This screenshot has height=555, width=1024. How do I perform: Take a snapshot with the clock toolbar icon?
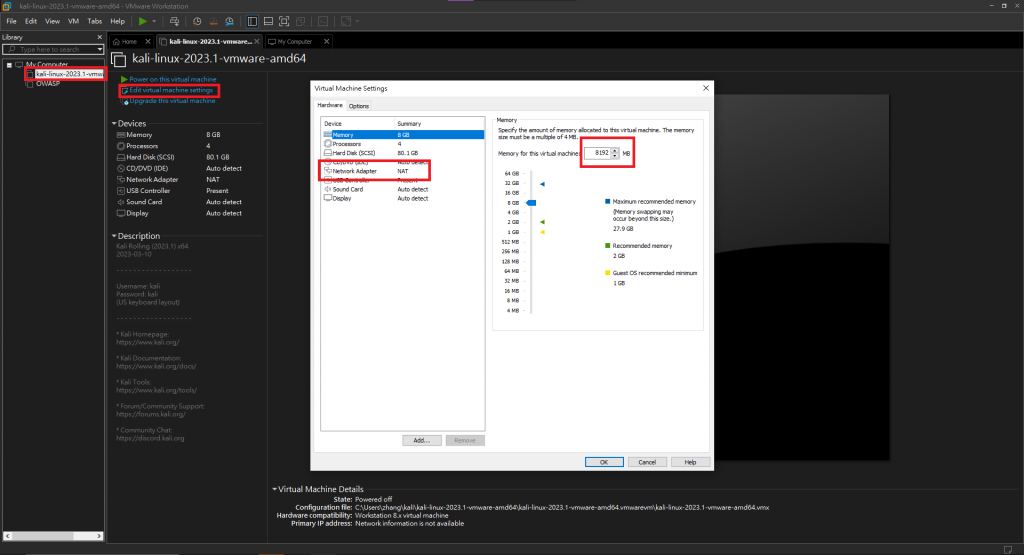(x=197, y=22)
